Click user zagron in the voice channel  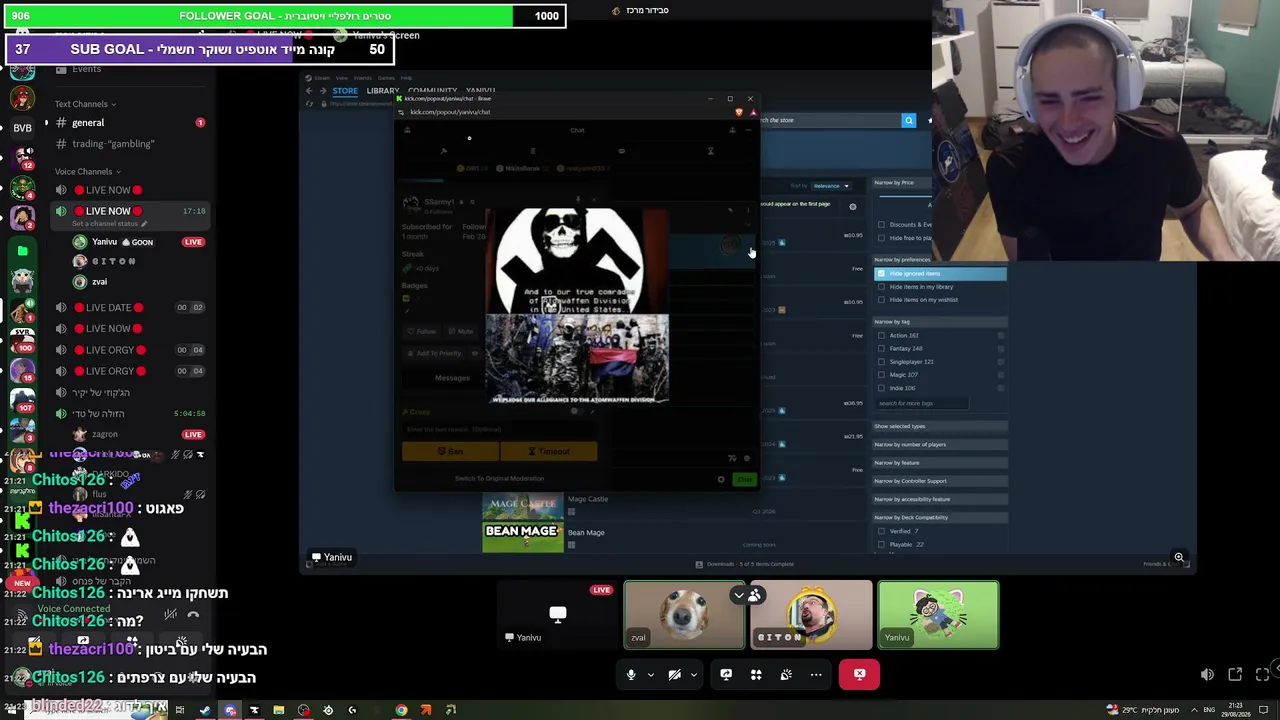tap(104, 435)
